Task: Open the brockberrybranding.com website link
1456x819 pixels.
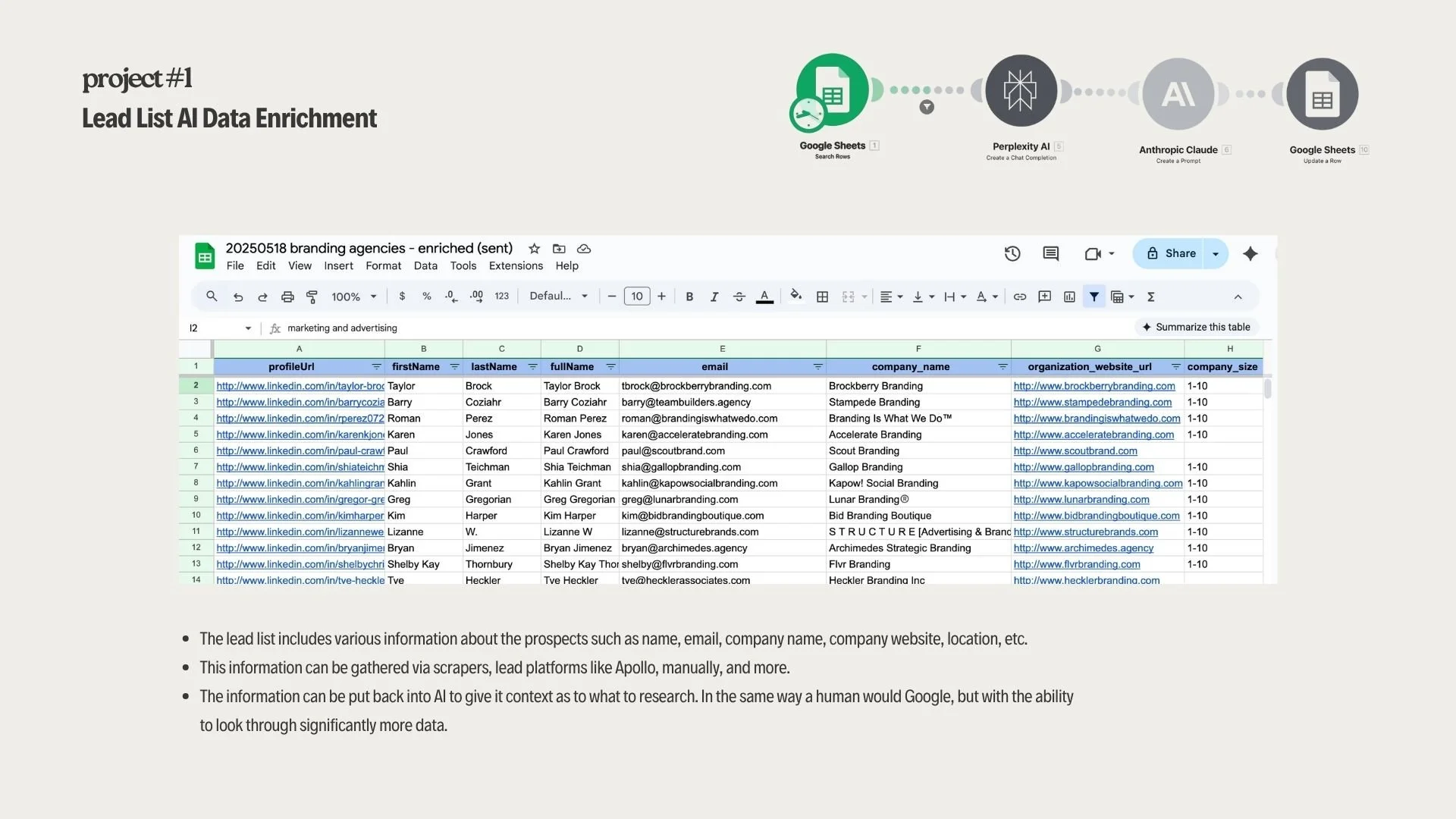Action: [x=1094, y=386]
